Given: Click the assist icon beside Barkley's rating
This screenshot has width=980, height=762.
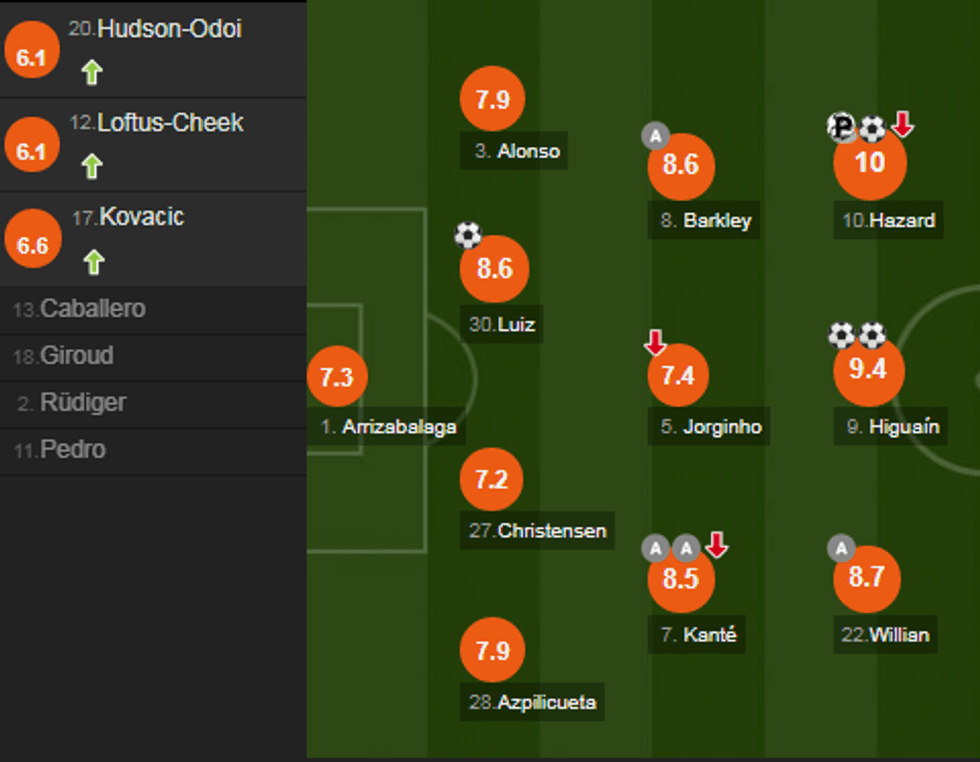Looking at the screenshot, I should click(655, 135).
